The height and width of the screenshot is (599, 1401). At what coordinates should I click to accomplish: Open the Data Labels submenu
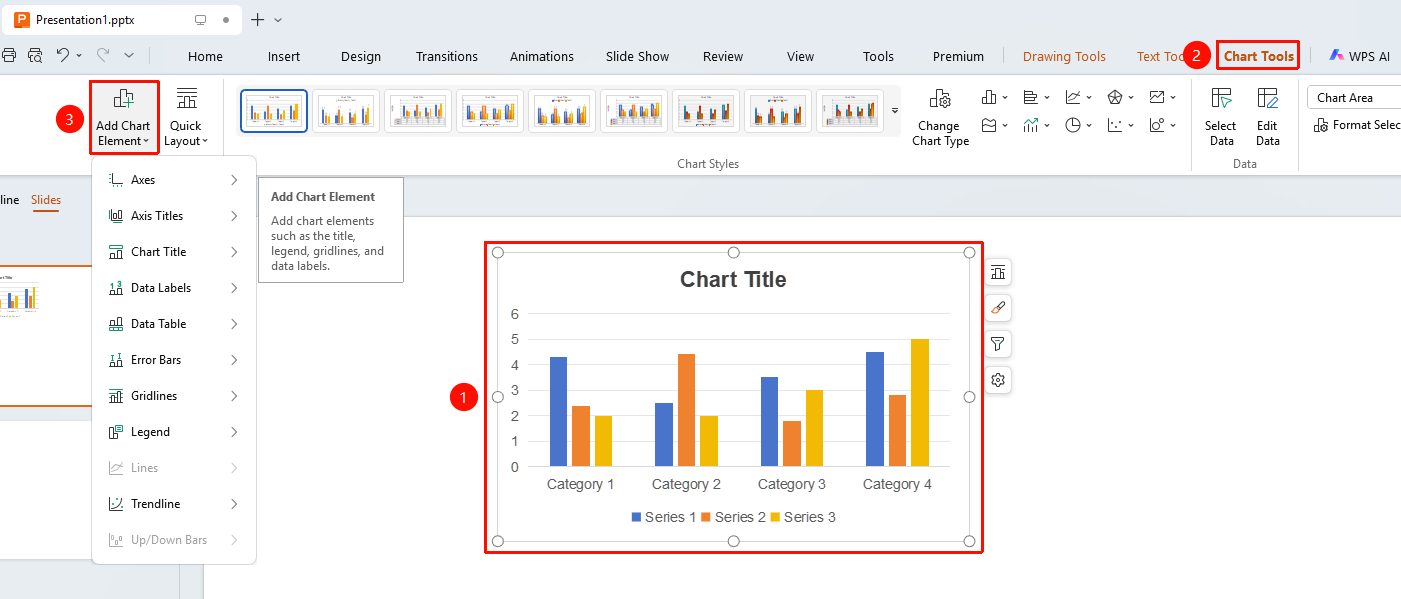coord(174,288)
